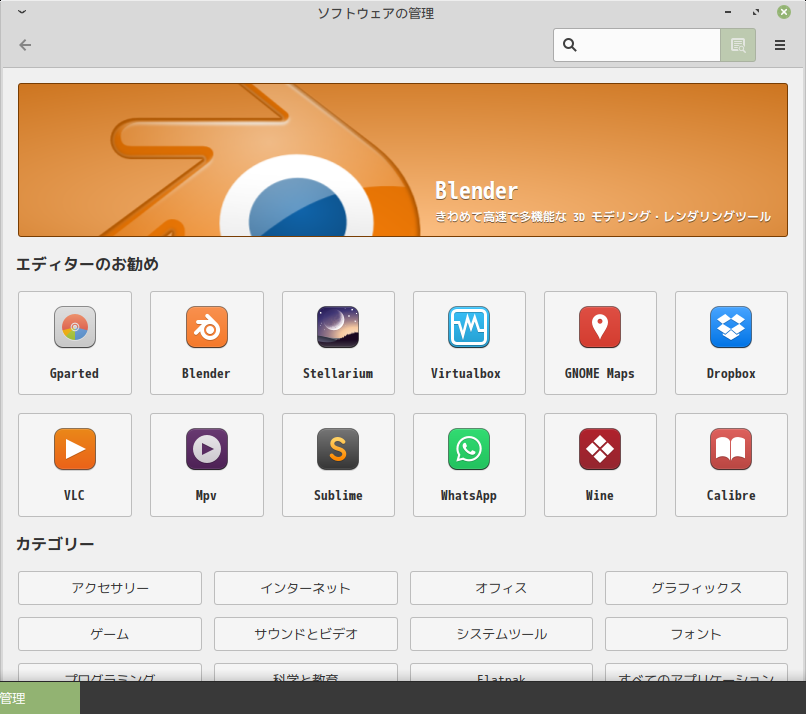Select the Blender app tile
This screenshot has width=806, height=714.
[x=207, y=343]
